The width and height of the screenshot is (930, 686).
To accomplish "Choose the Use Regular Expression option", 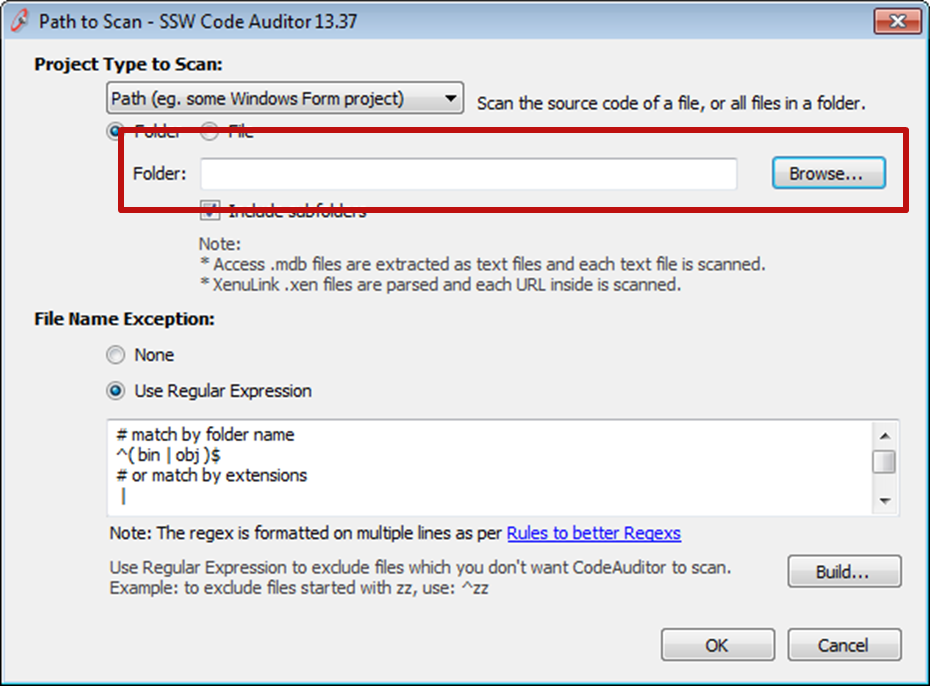I will [x=117, y=391].
